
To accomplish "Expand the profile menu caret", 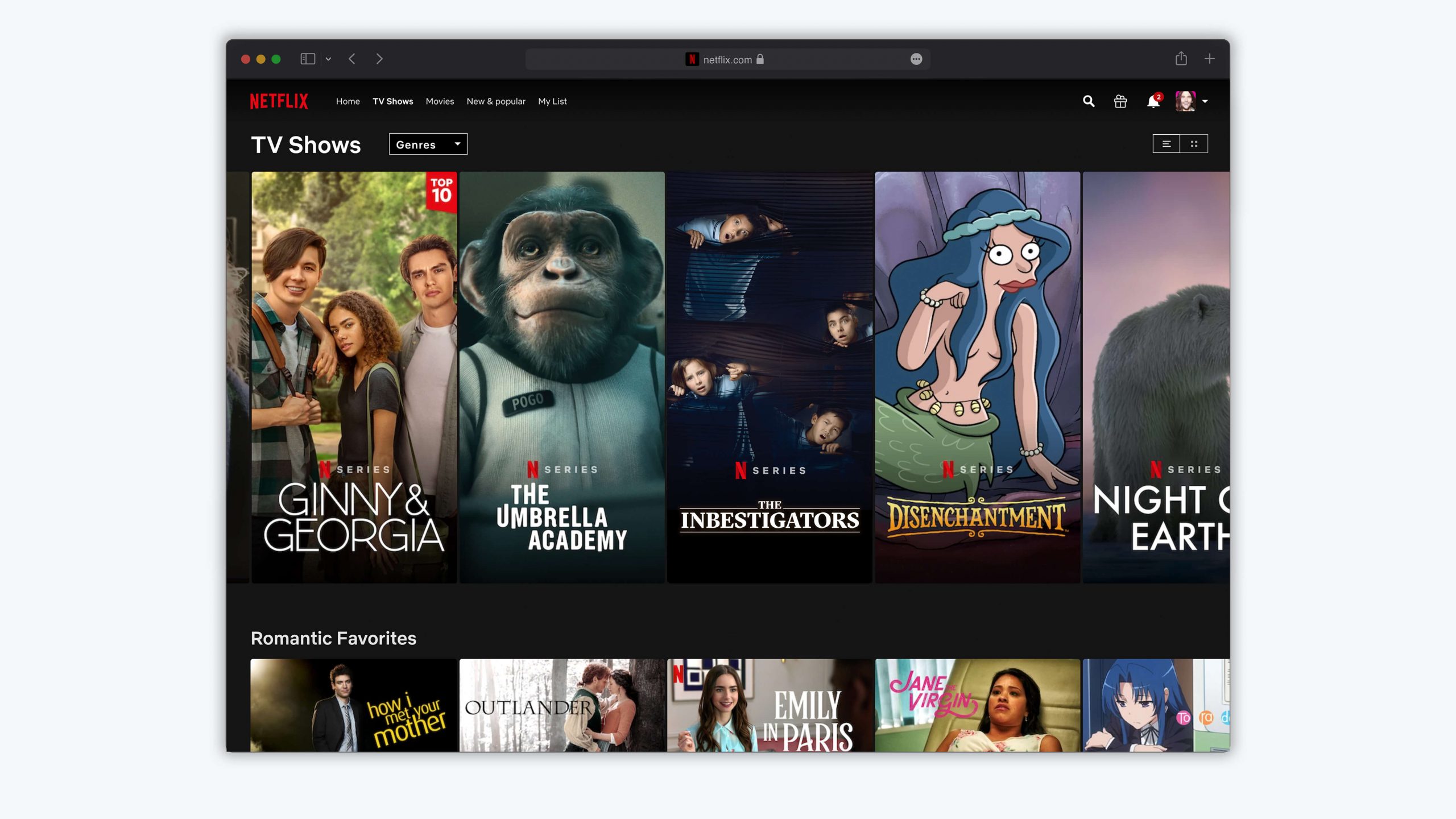I will [1205, 102].
